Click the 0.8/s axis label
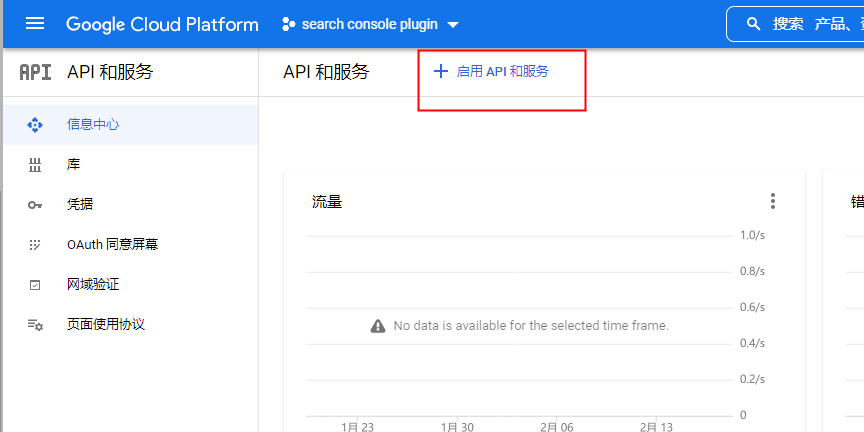 [752, 271]
